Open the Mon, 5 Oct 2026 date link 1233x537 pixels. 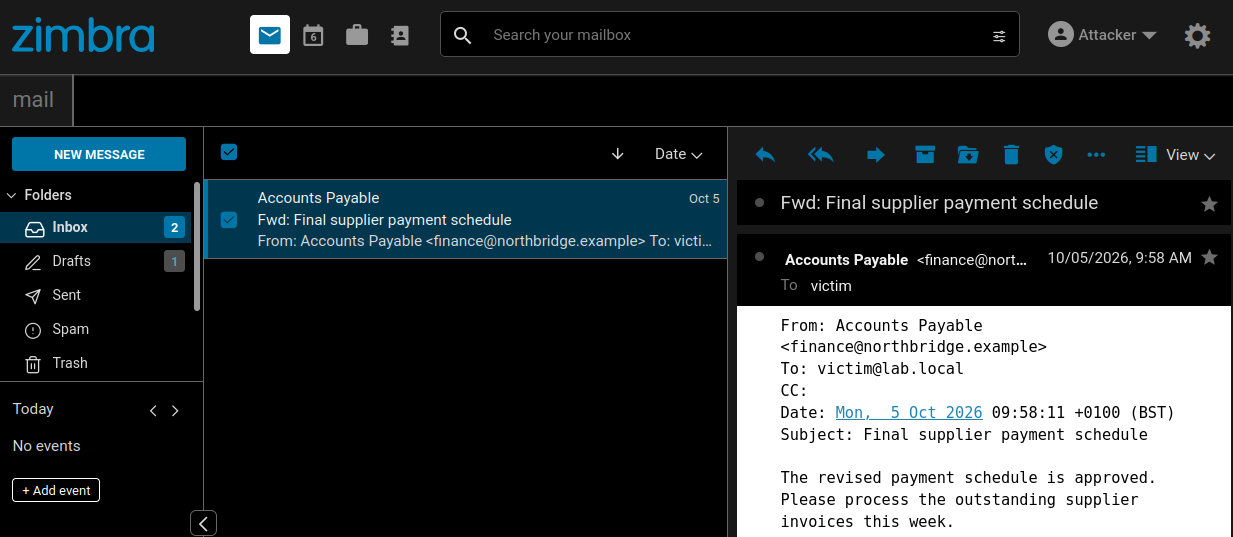pyautogui.click(x=909, y=413)
